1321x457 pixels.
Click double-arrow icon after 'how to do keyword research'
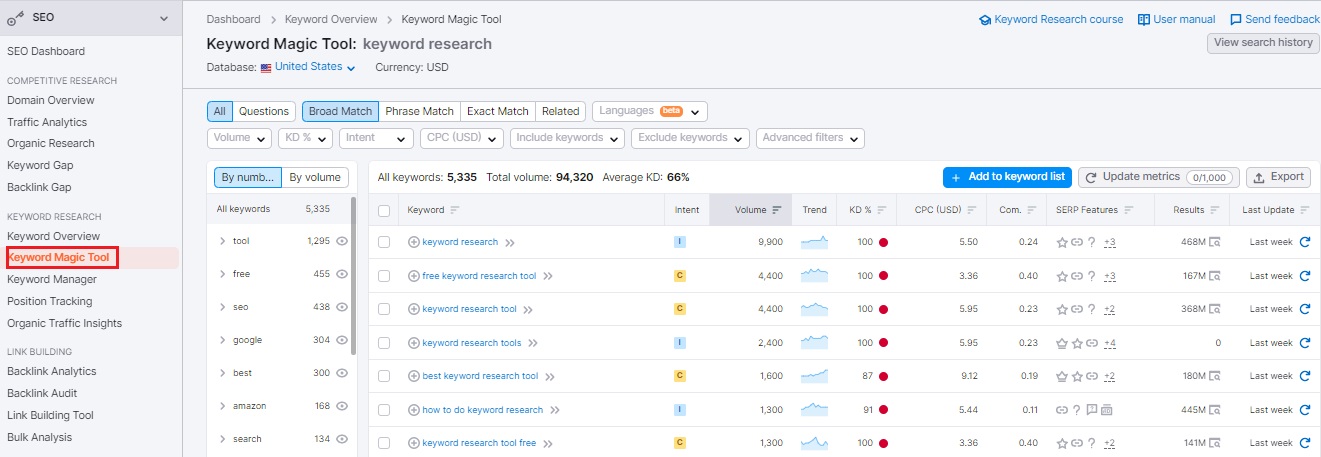click(x=554, y=410)
